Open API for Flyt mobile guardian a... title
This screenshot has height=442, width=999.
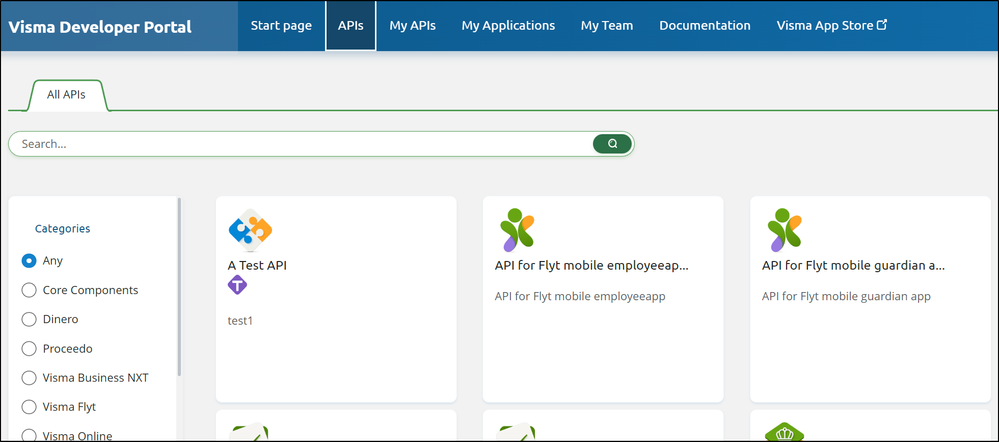click(853, 266)
